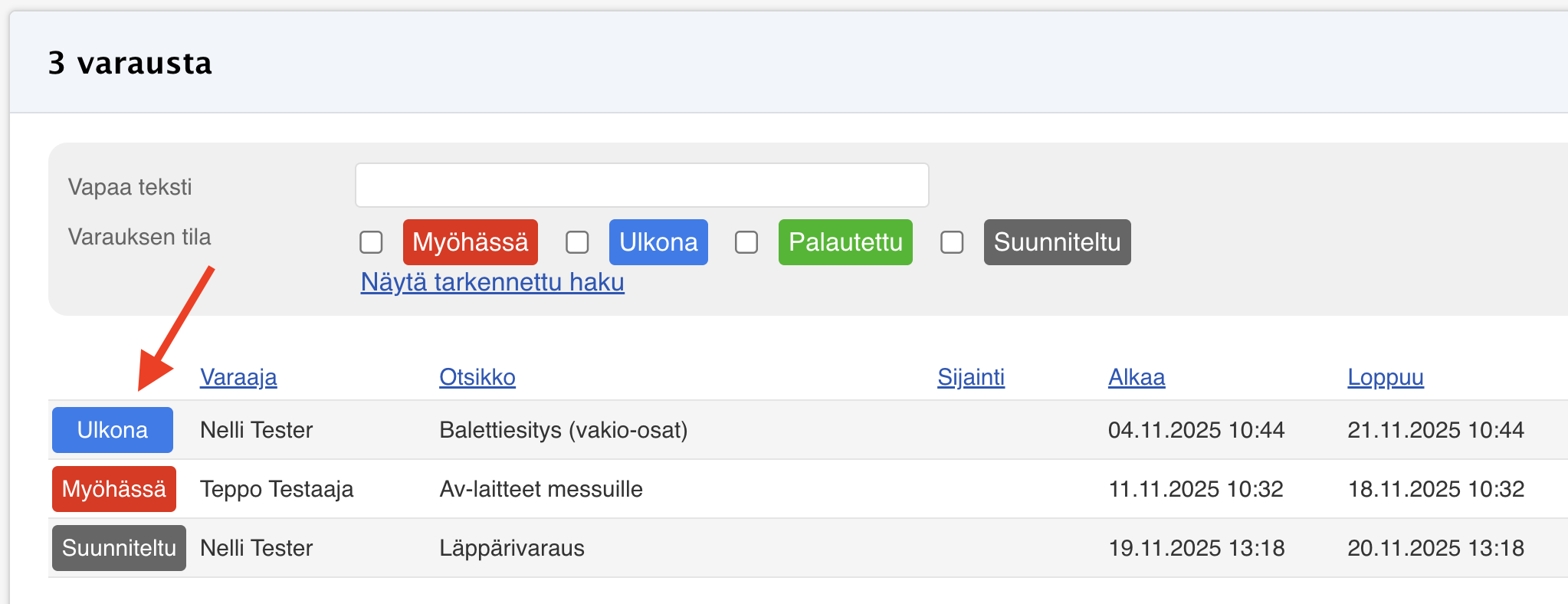
Task: Sort reservations by Loppuu column
Action: pyautogui.click(x=1385, y=377)
